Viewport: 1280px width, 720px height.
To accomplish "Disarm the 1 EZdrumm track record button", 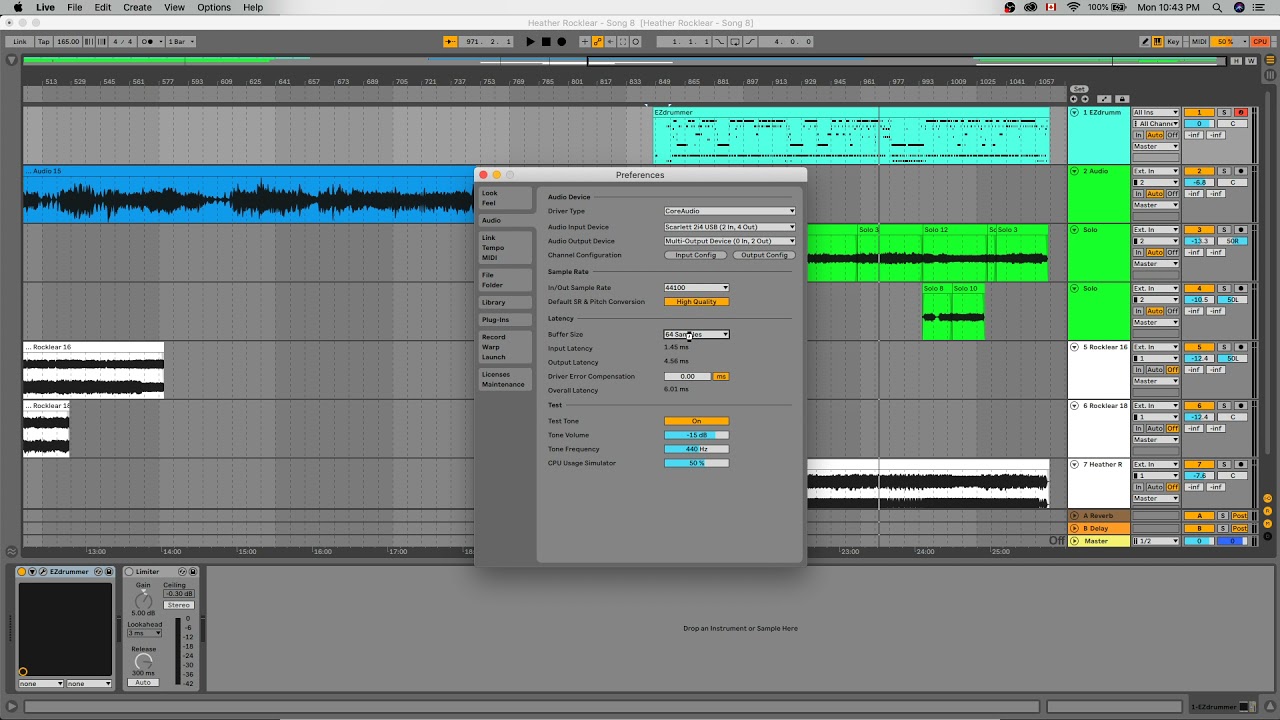I will point(1241,112).
